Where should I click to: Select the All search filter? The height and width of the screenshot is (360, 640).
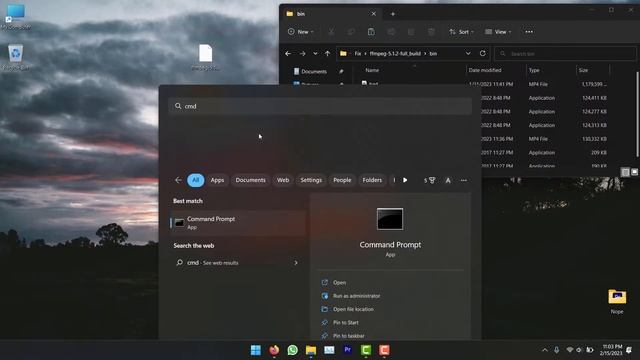click(196, 180)
